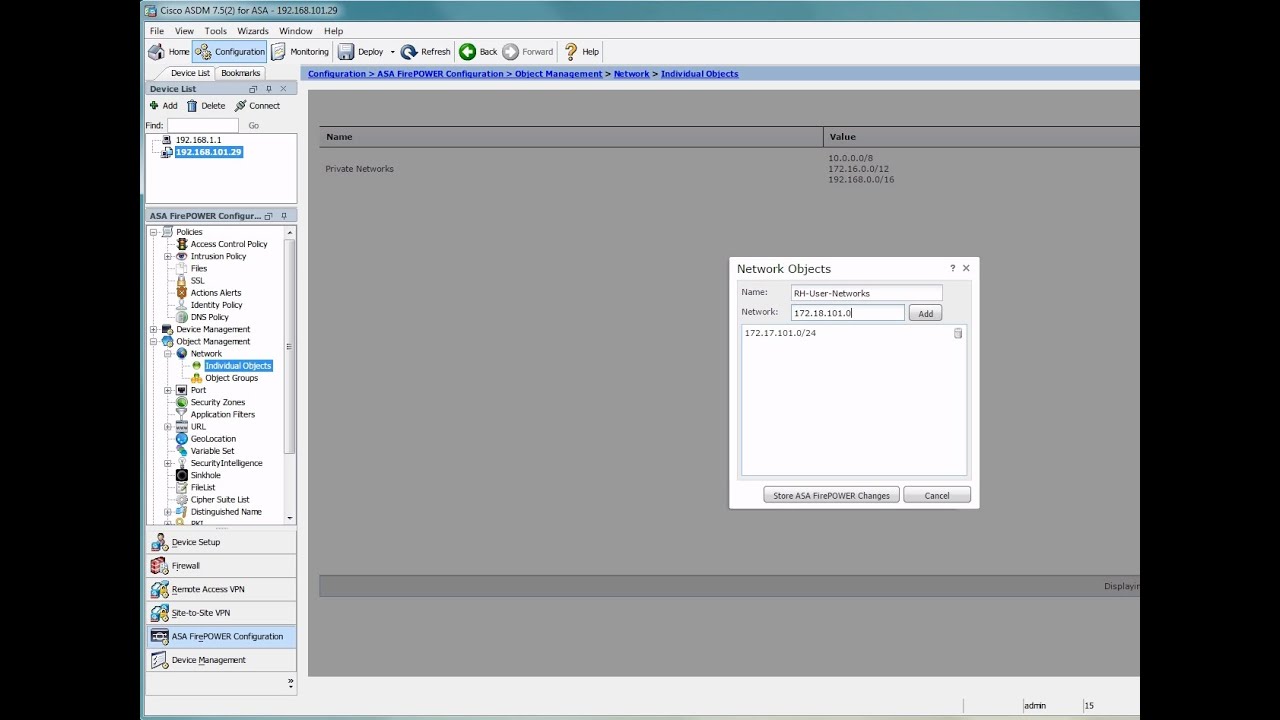The image size is (1280, 720).
Task: Expand the URL tree node
Action: pos(168,427)
